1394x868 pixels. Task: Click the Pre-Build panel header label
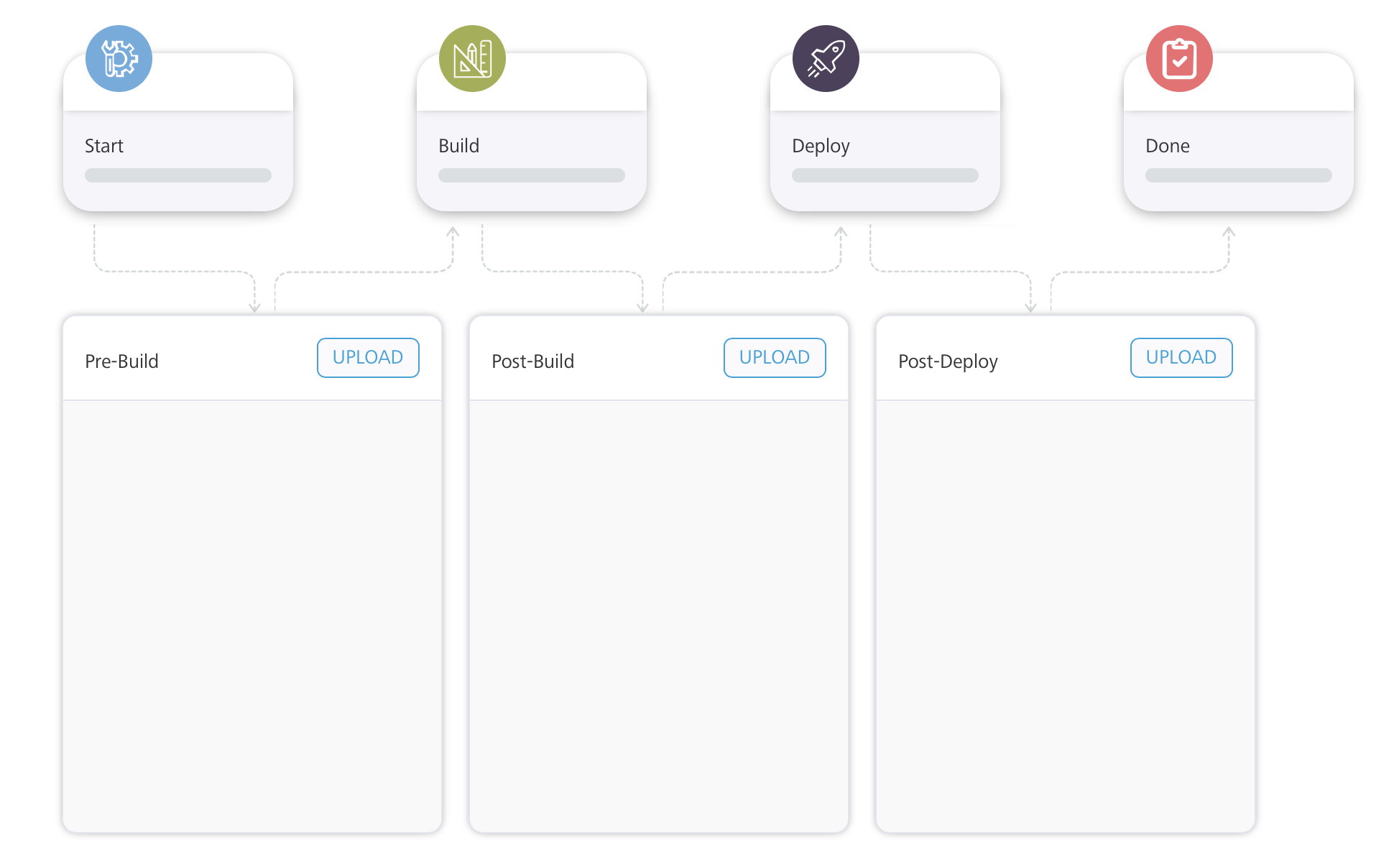(121, 361)
